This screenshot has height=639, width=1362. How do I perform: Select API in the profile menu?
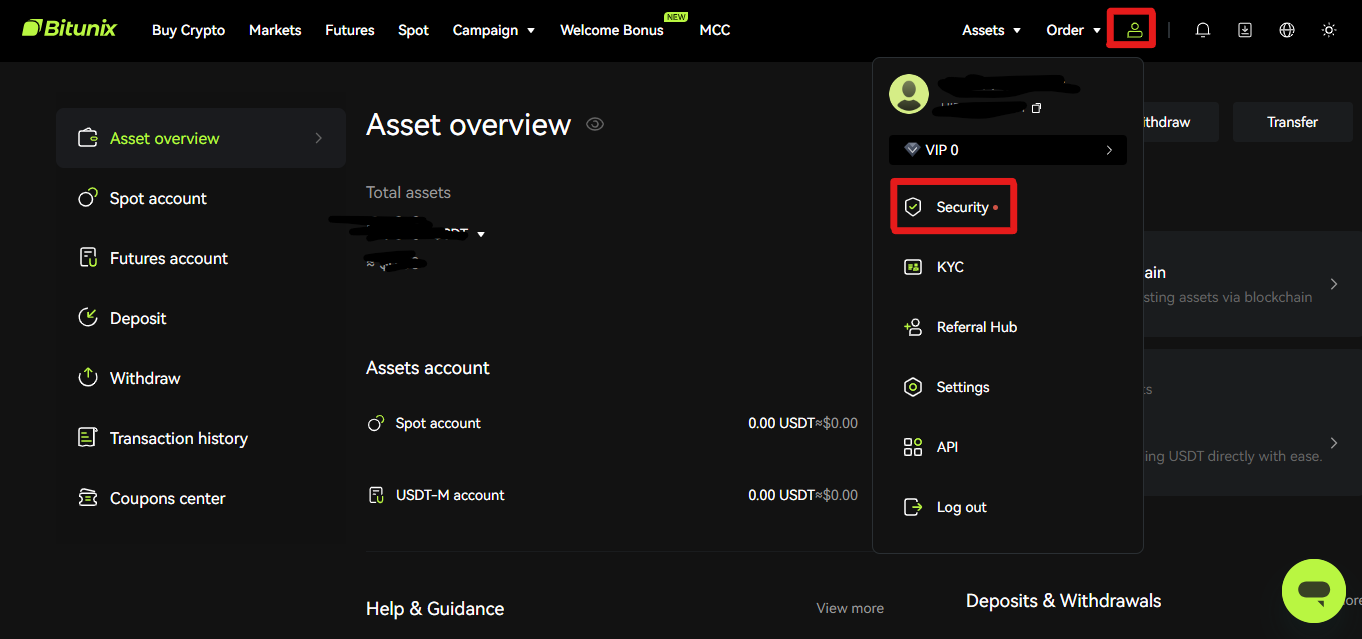[947, 447]
